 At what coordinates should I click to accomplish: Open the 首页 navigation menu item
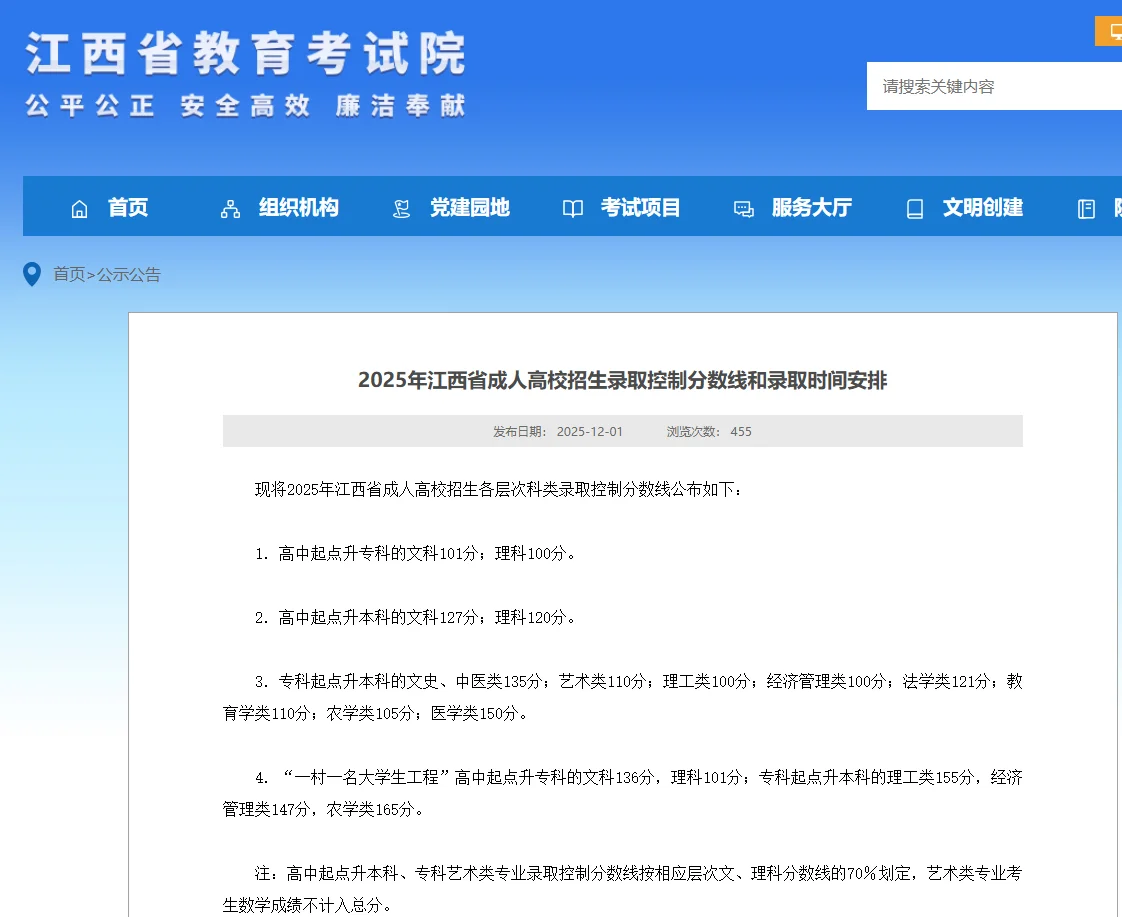128,207
